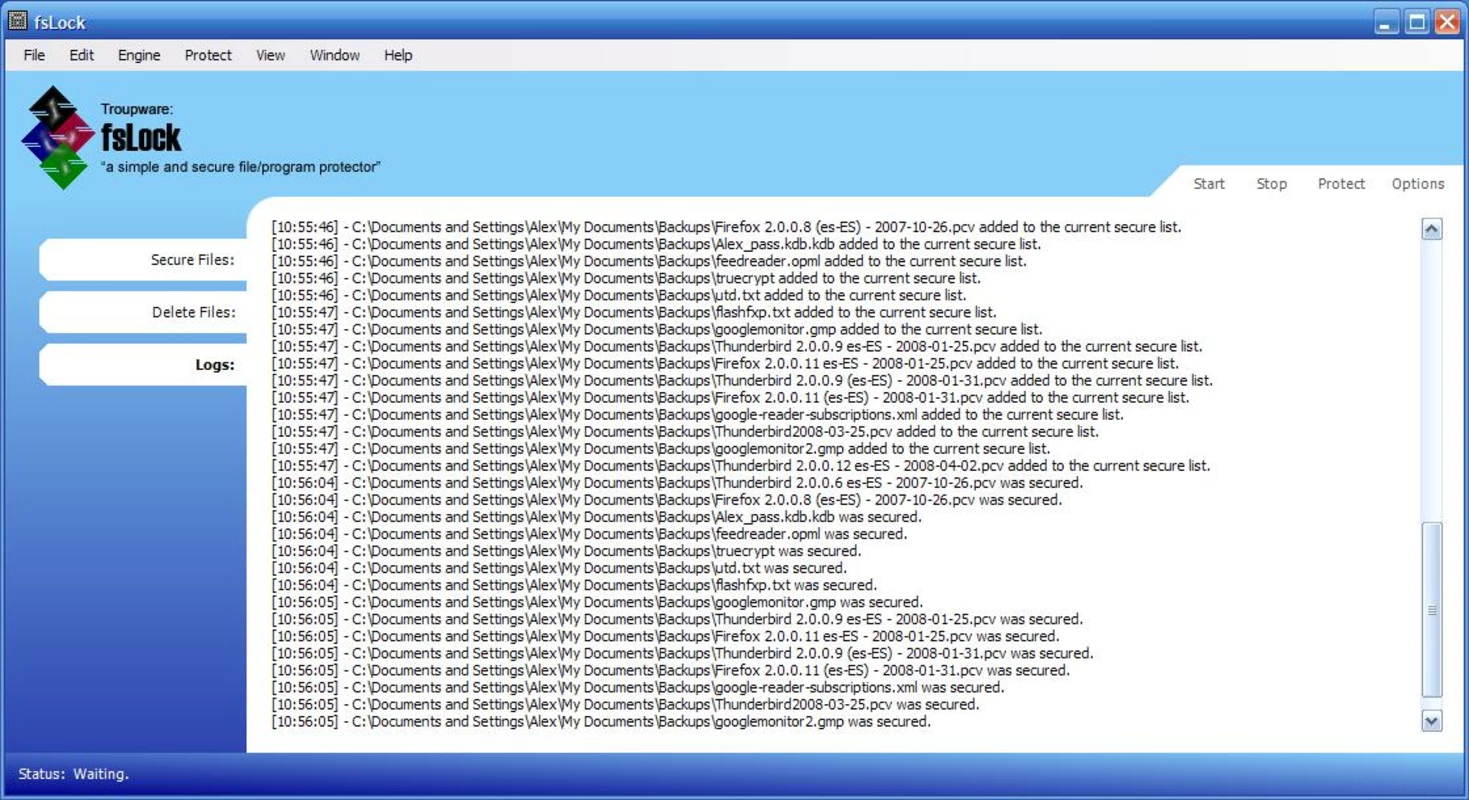The width and height of the screenshot is (1469, 800).
Task: Close the fsLock window
Action: [1447, 22]
